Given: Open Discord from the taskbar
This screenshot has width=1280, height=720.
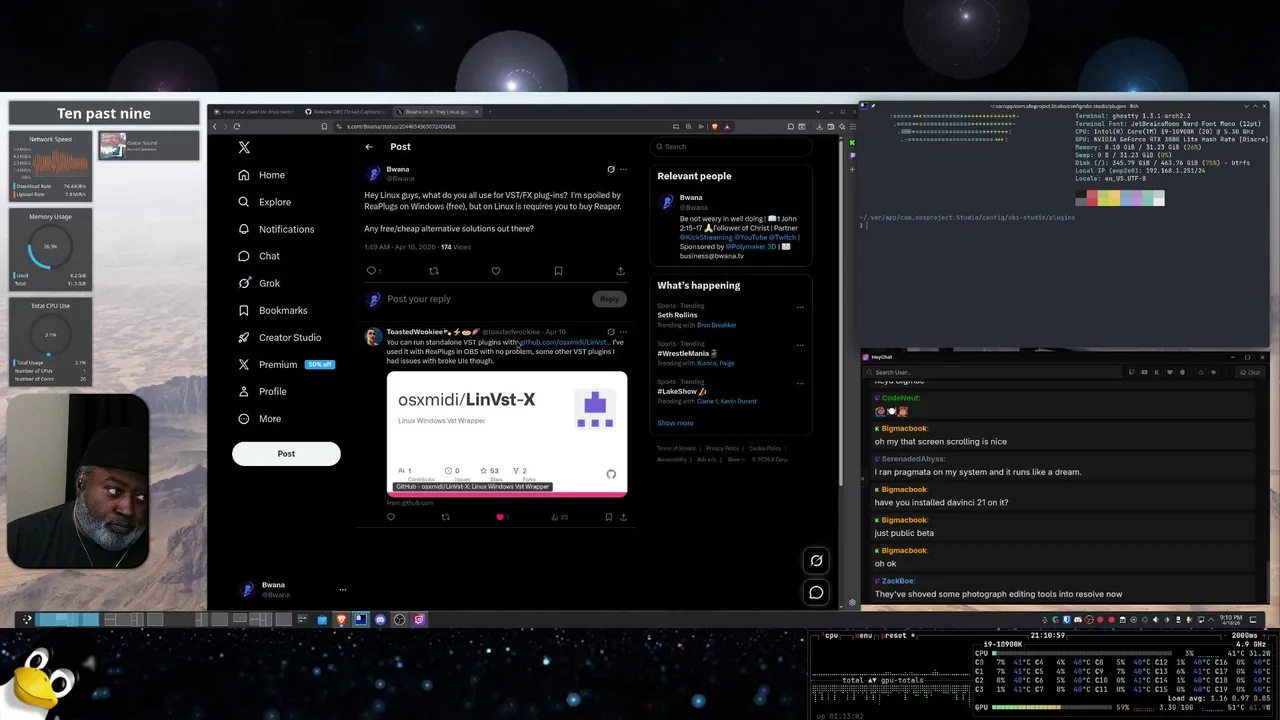Looking at the screenshot, I should click(x=380, y=620).
